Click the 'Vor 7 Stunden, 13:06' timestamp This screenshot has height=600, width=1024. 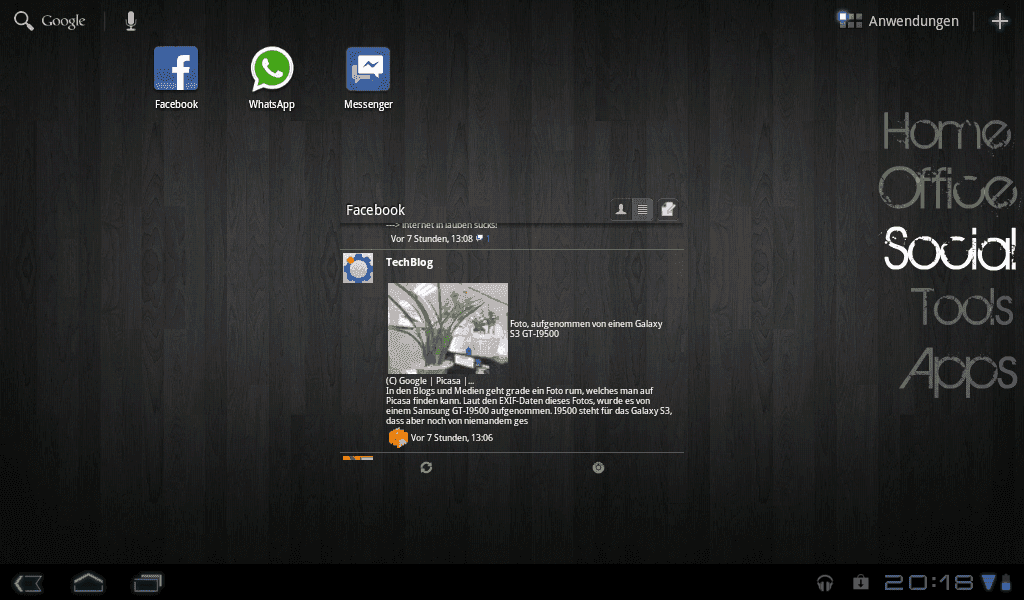coord(452,437)
